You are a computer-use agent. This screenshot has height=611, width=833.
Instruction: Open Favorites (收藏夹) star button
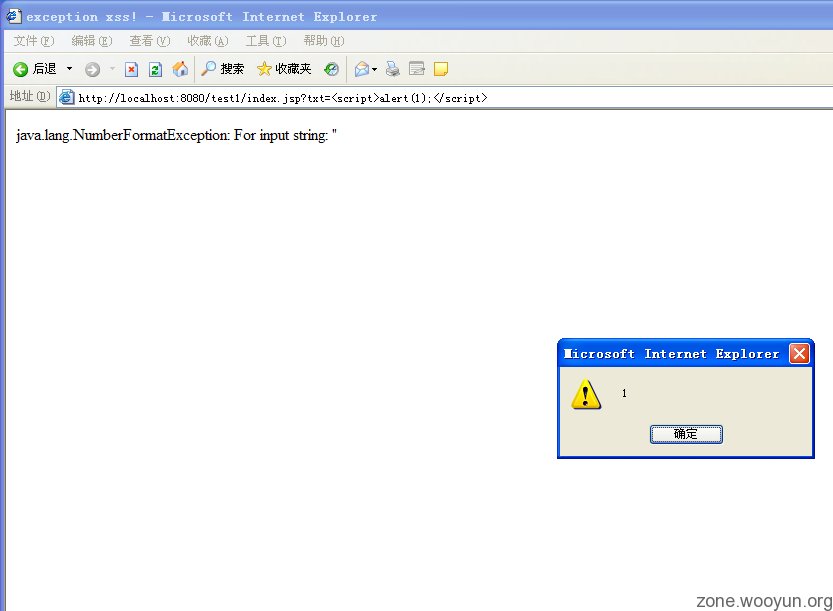[284, 69]
